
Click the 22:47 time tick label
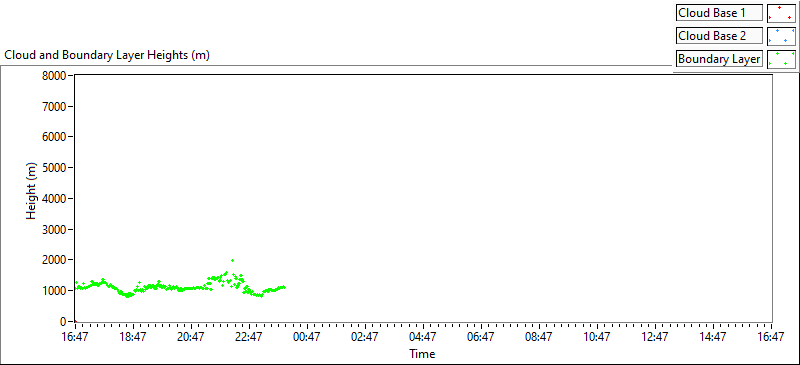[249, 336]
